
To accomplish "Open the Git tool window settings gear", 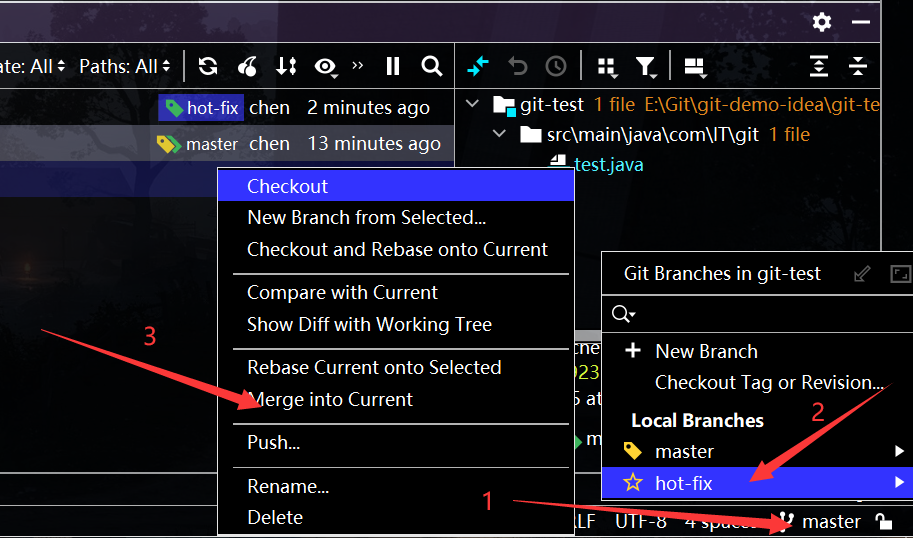I will coord(822,23).
